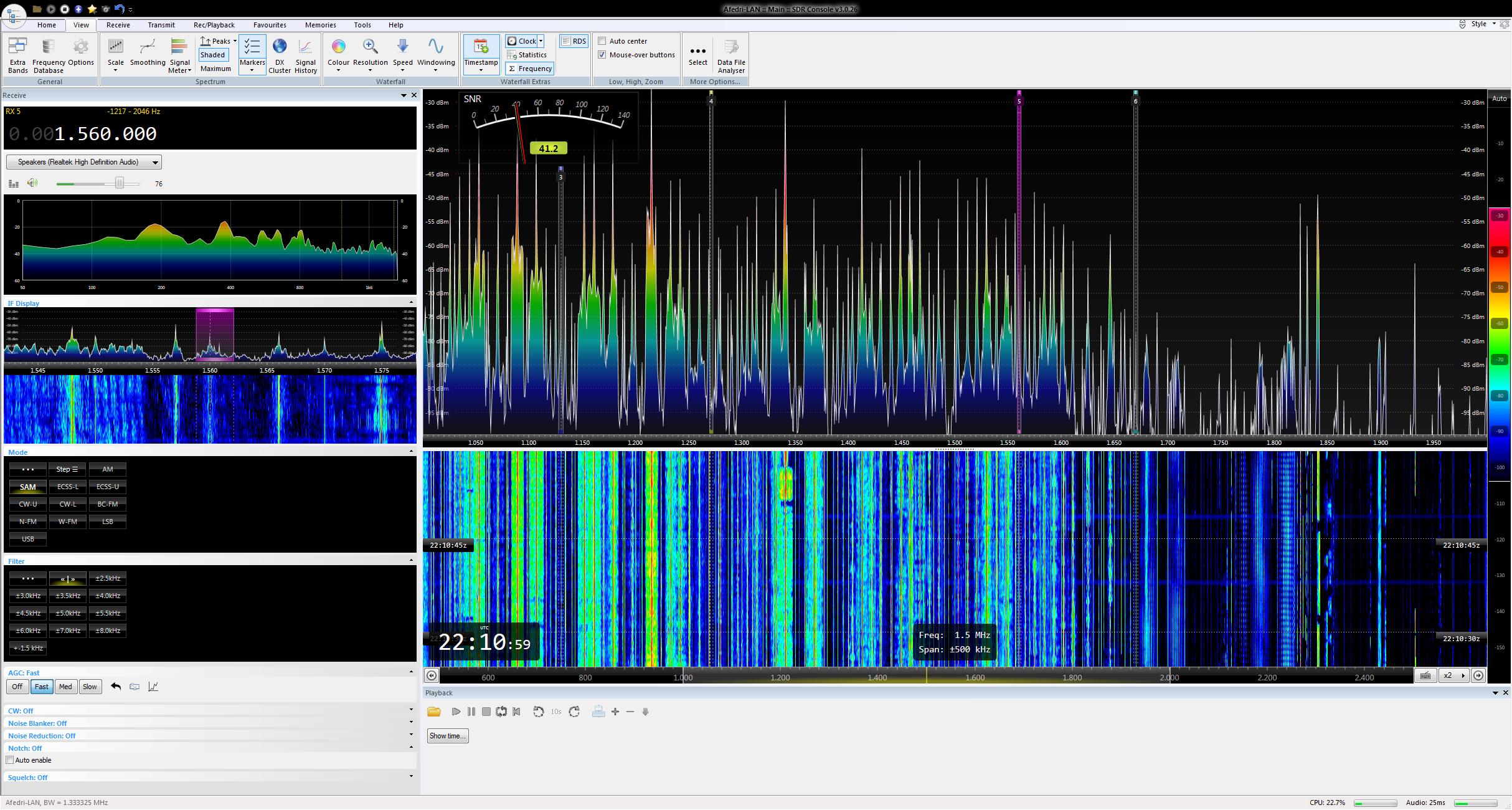Image resolution: width=1512 pixels, height=810 pixels.
Task: Tick the Notch Auto enable checkbox
Action: pos(10,760)
